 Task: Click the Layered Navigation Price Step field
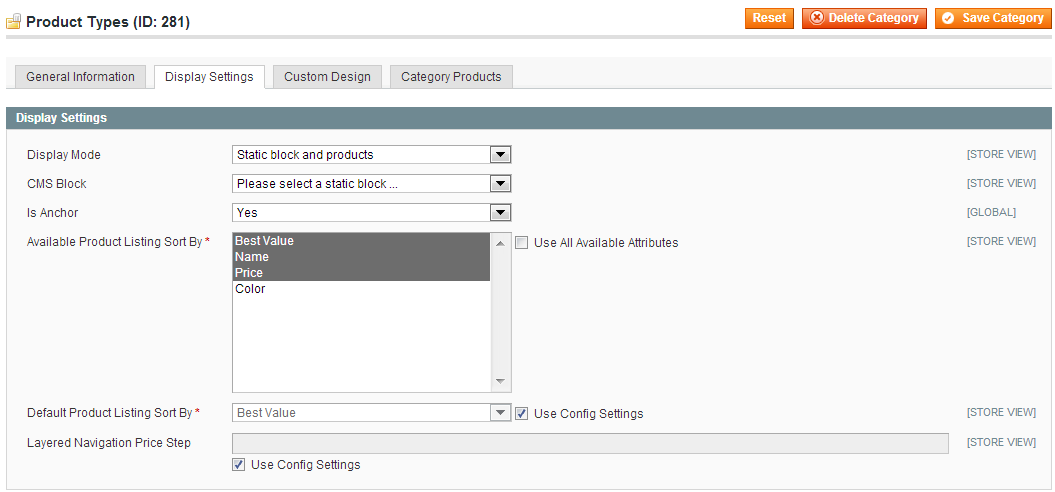[x=590, y=444]
